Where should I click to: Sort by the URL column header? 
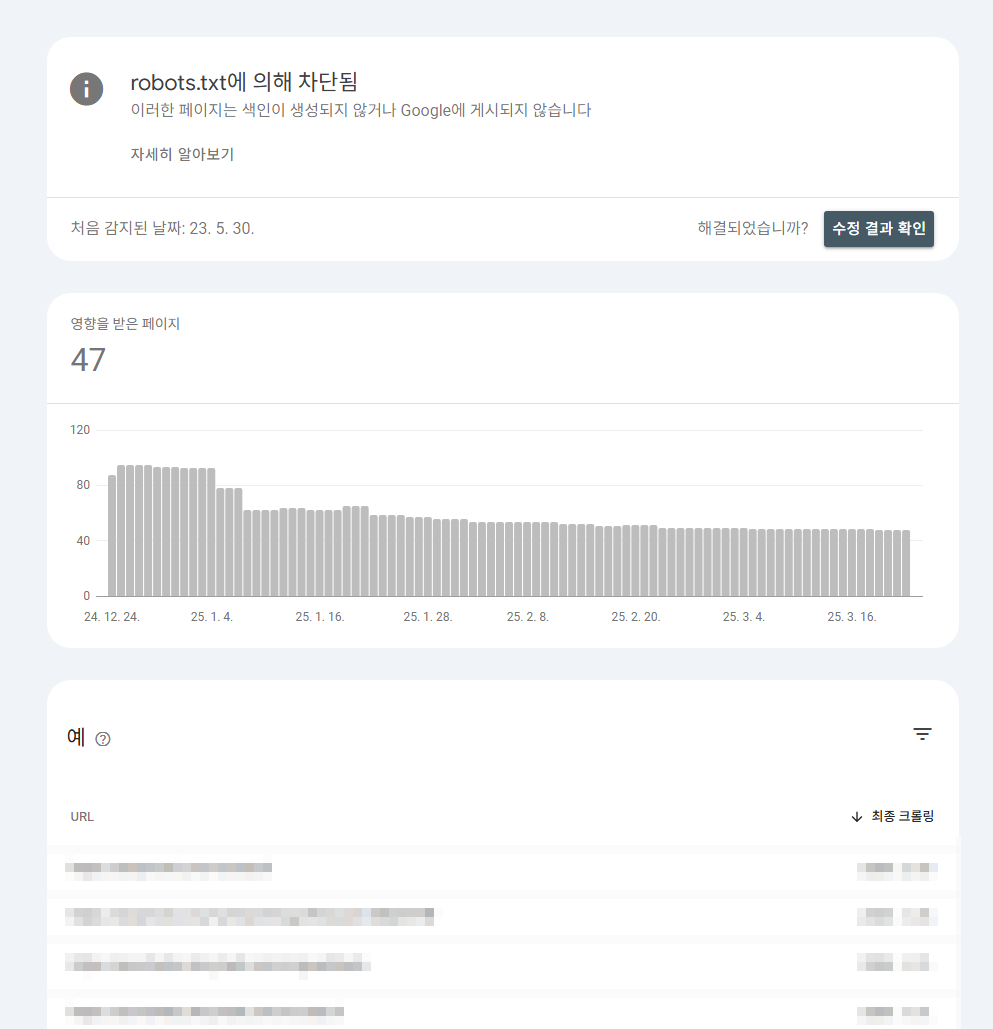(x=81, y=816)
